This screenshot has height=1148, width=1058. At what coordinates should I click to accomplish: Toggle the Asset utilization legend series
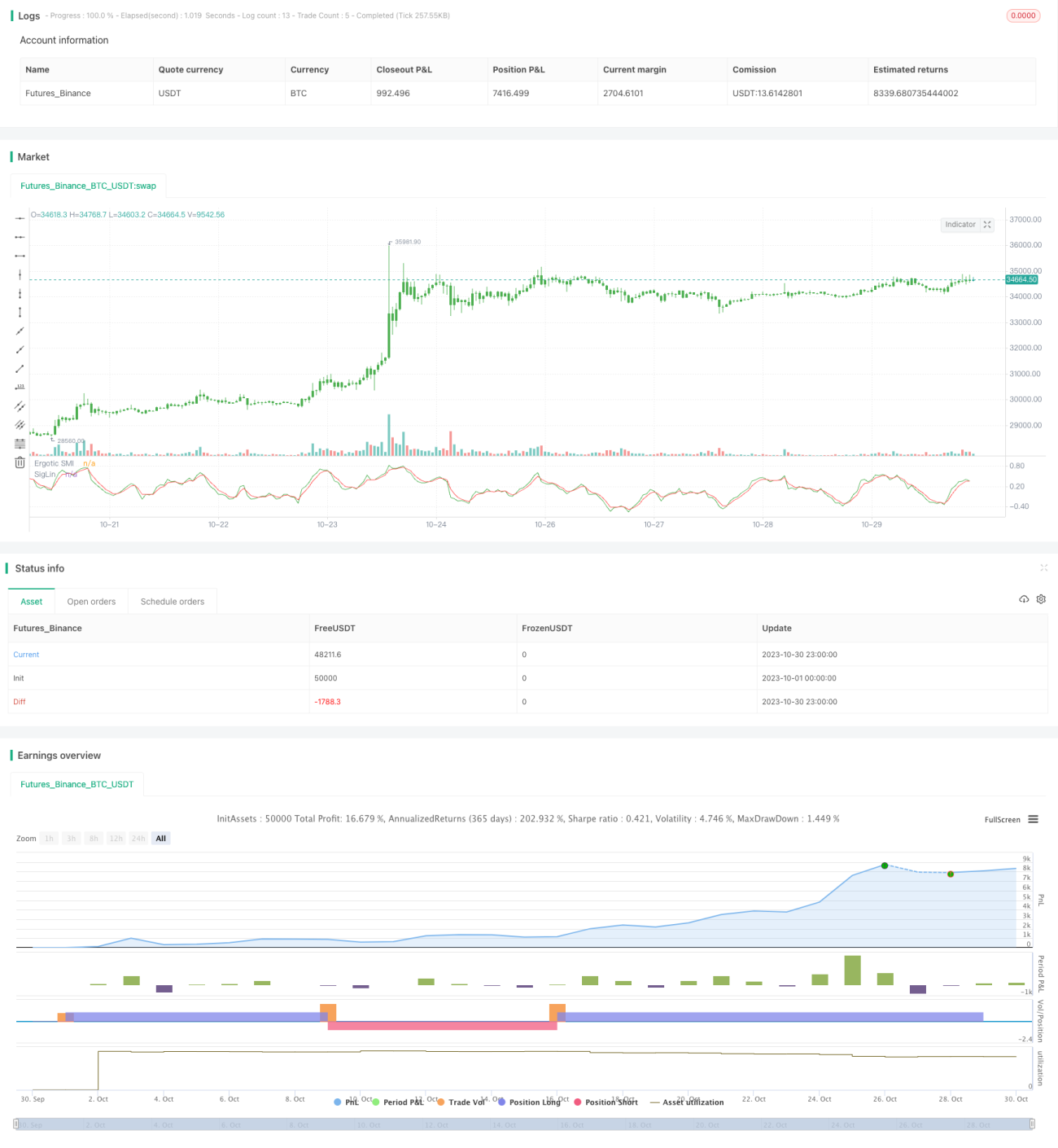click(687, 1102)
